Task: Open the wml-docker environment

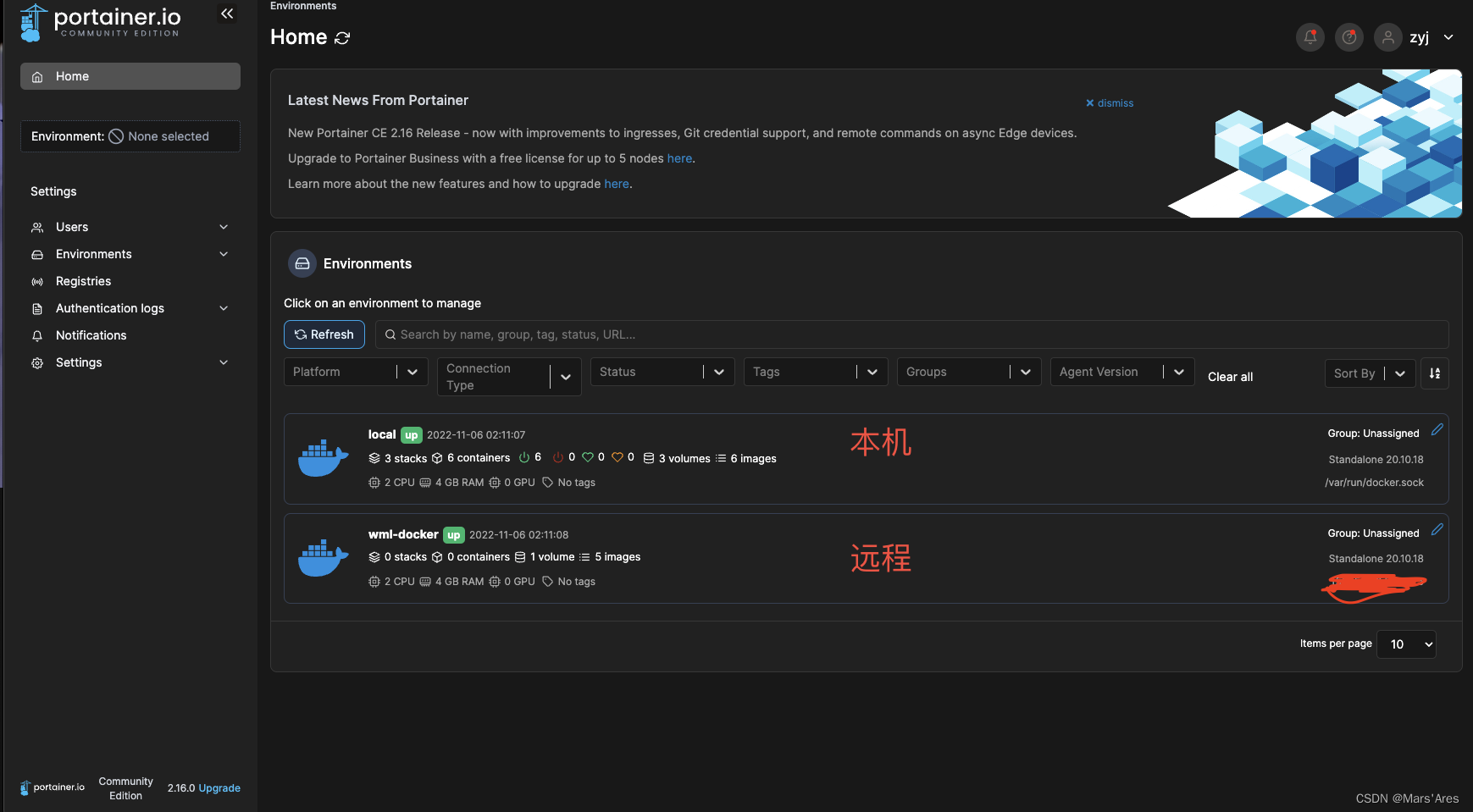Action: [x=866, y=559]
